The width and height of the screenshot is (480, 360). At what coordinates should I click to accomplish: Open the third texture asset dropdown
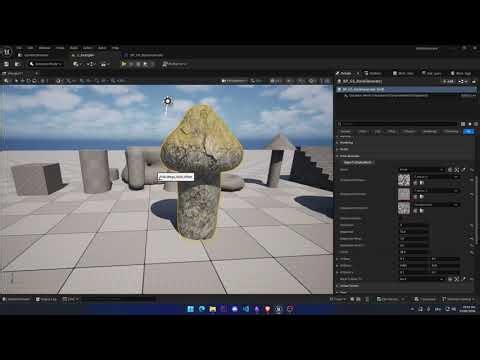[437, 205]
